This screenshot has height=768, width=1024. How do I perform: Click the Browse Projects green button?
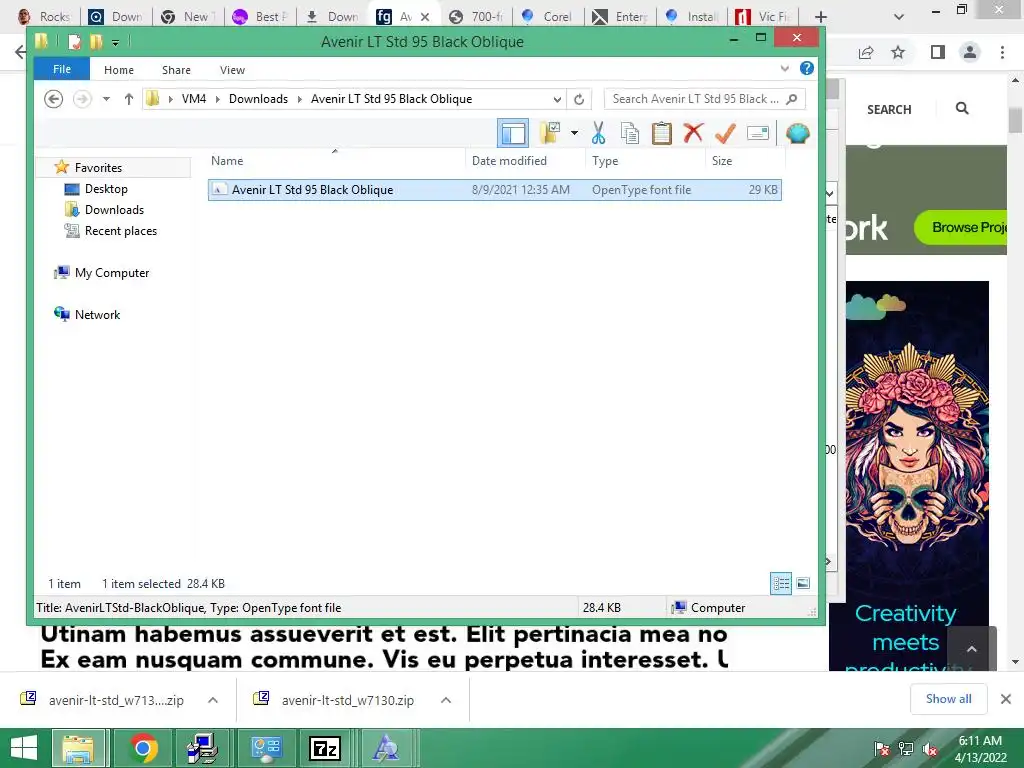pyautogui.click(x=961, y=227)
